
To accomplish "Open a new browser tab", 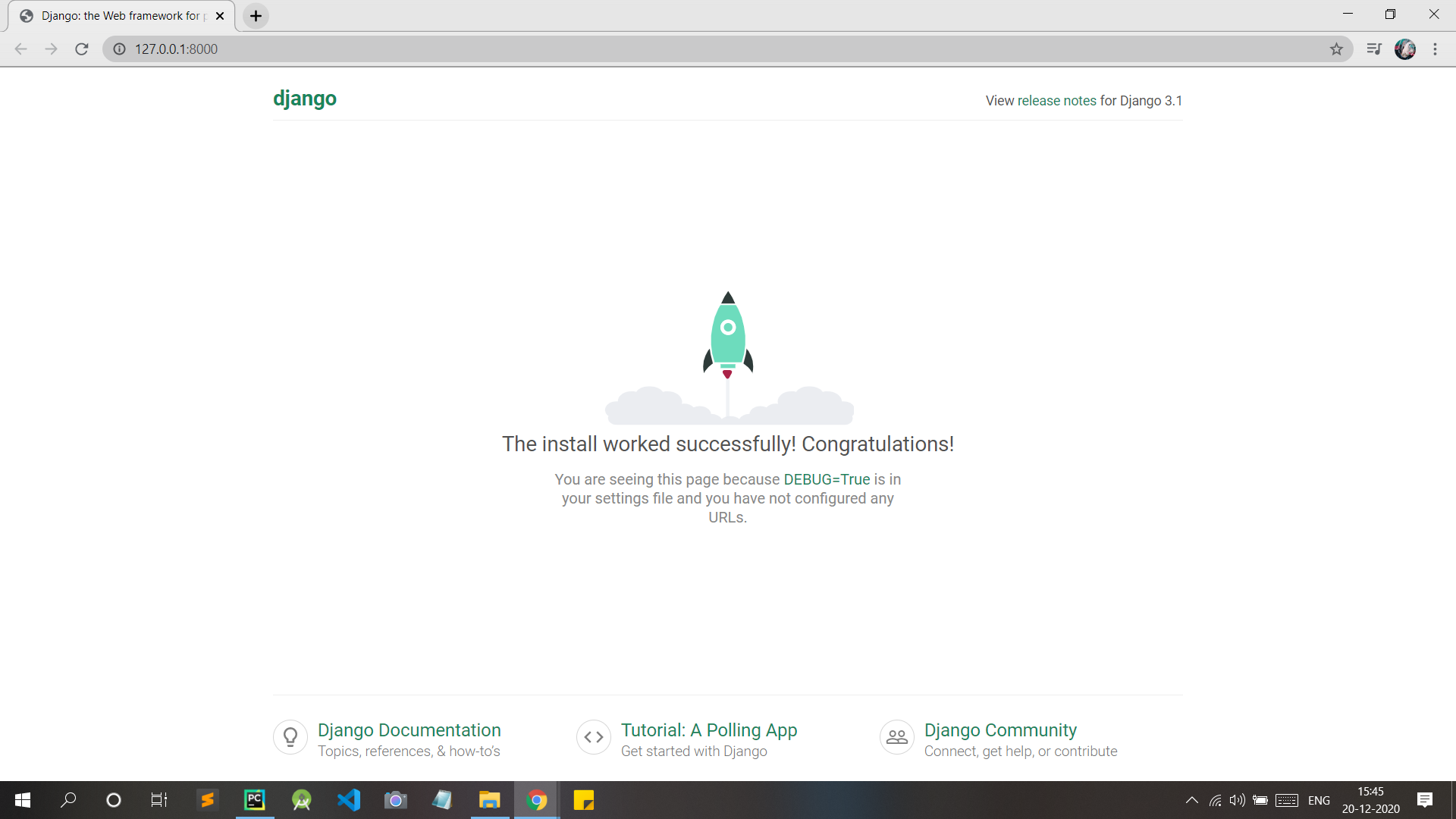I will point(256,16).
